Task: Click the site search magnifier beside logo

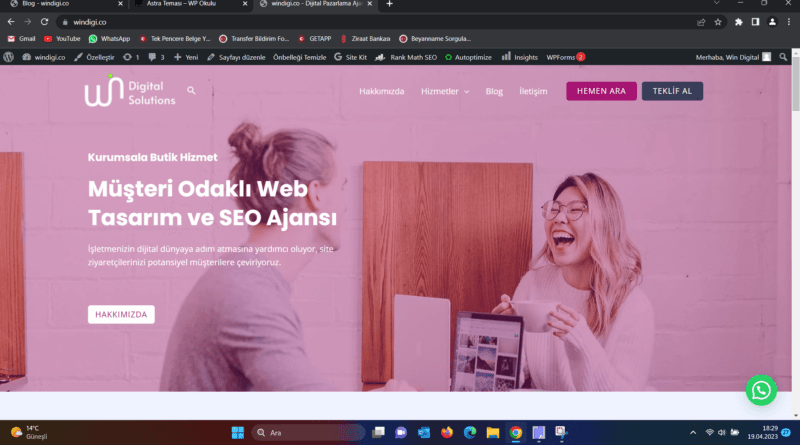Action: [x=191, y=90]
